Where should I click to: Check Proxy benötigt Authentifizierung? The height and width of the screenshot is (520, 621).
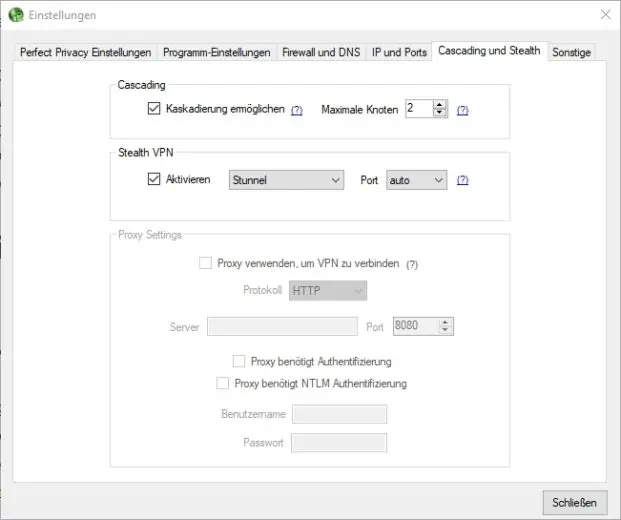point(238,361)
